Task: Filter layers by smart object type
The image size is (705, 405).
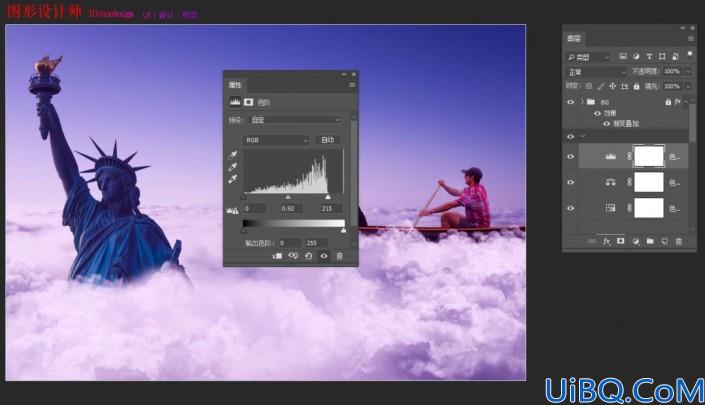Action: point(675,56)
